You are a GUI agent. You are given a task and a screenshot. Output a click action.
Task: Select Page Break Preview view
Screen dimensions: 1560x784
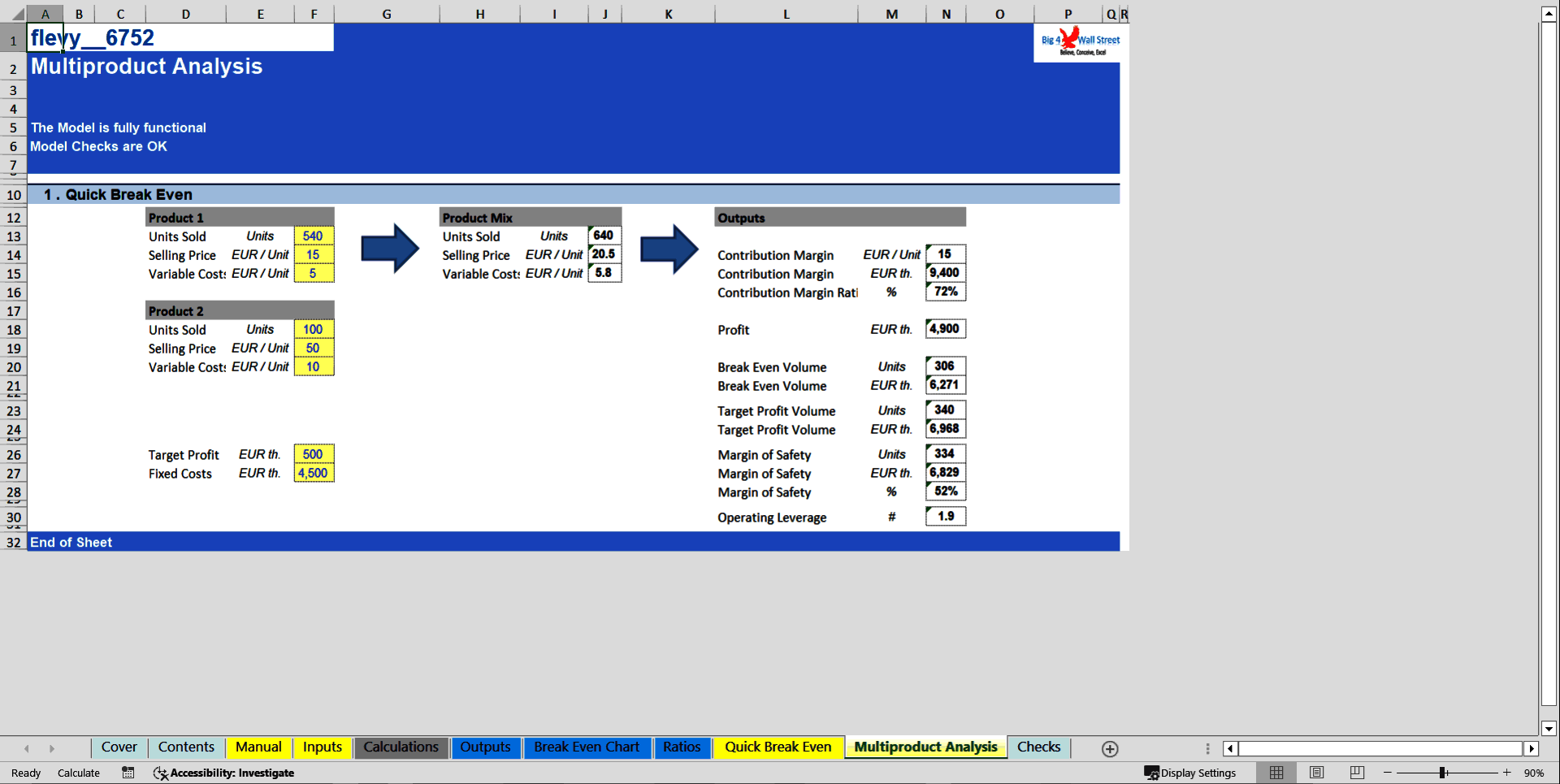click(1355, 773)
